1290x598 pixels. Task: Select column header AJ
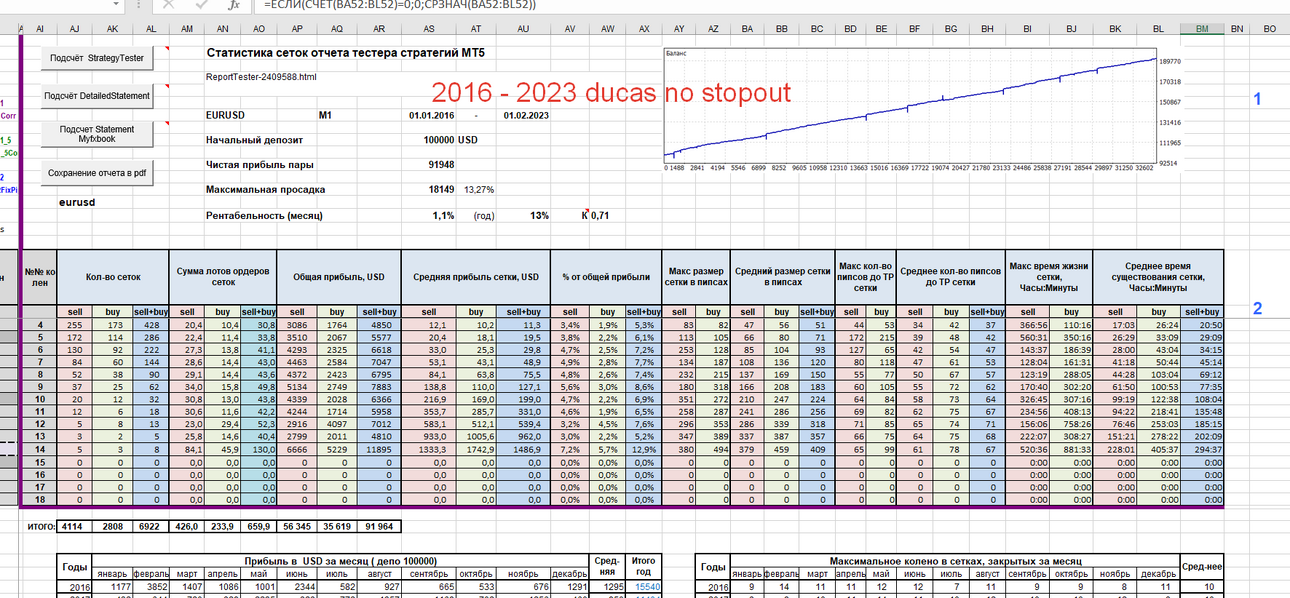(75, 29)
